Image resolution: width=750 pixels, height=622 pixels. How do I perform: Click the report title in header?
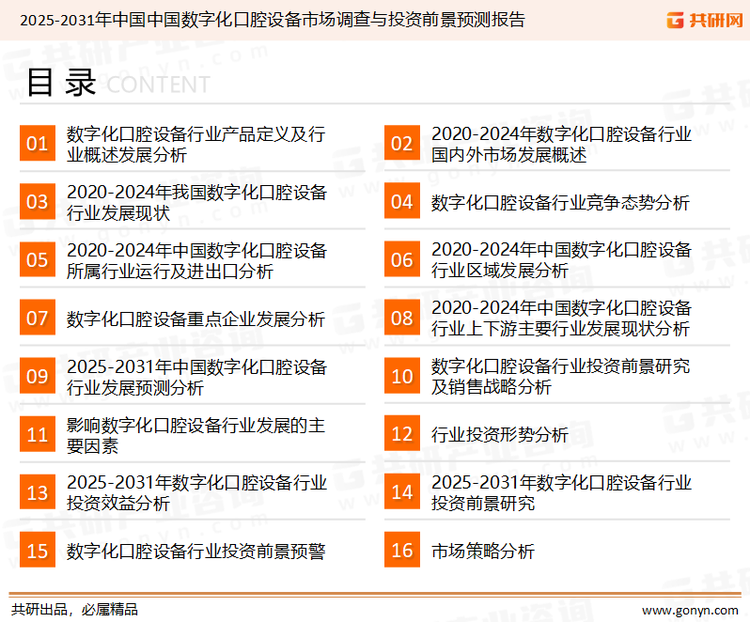coord(272,20)
